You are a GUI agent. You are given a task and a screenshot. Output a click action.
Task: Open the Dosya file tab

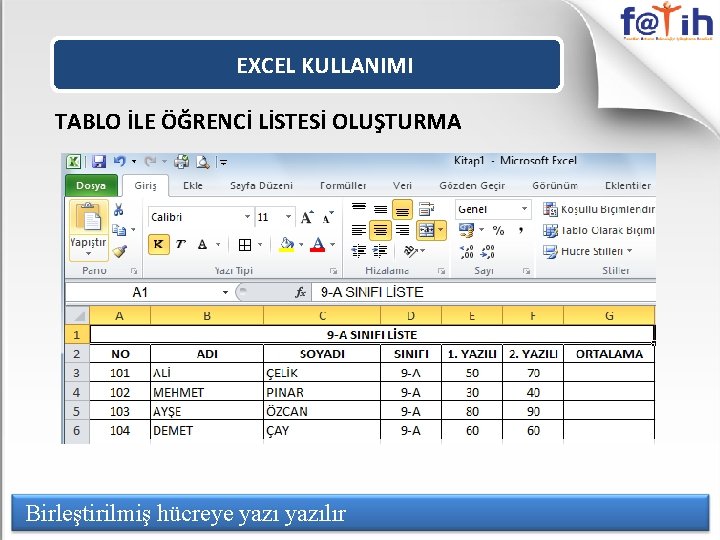coord(91,186)
